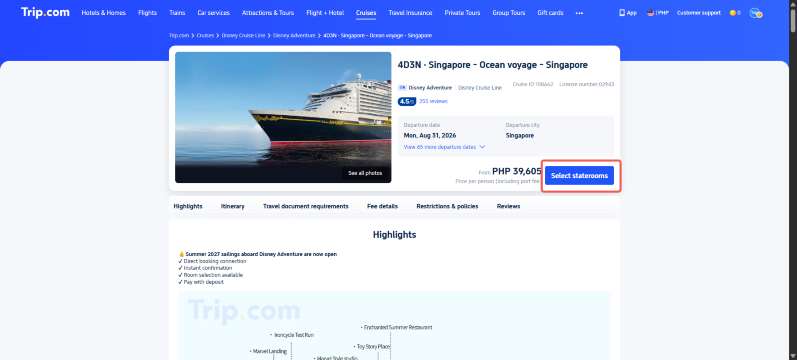Open Attractions & Tours

click(x=268, y=13)
